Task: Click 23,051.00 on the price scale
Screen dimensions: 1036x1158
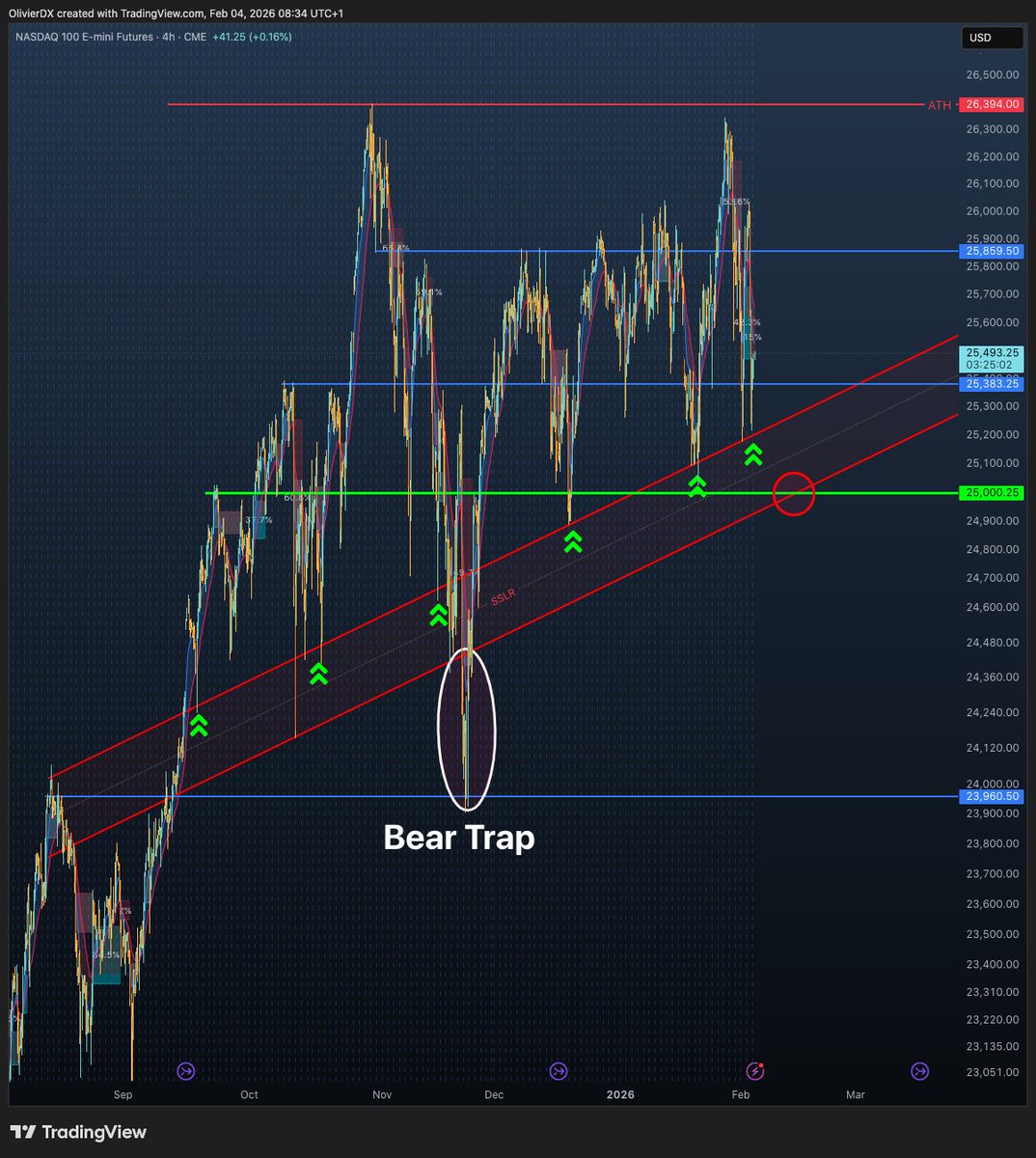Action: tap(993, 1072)
